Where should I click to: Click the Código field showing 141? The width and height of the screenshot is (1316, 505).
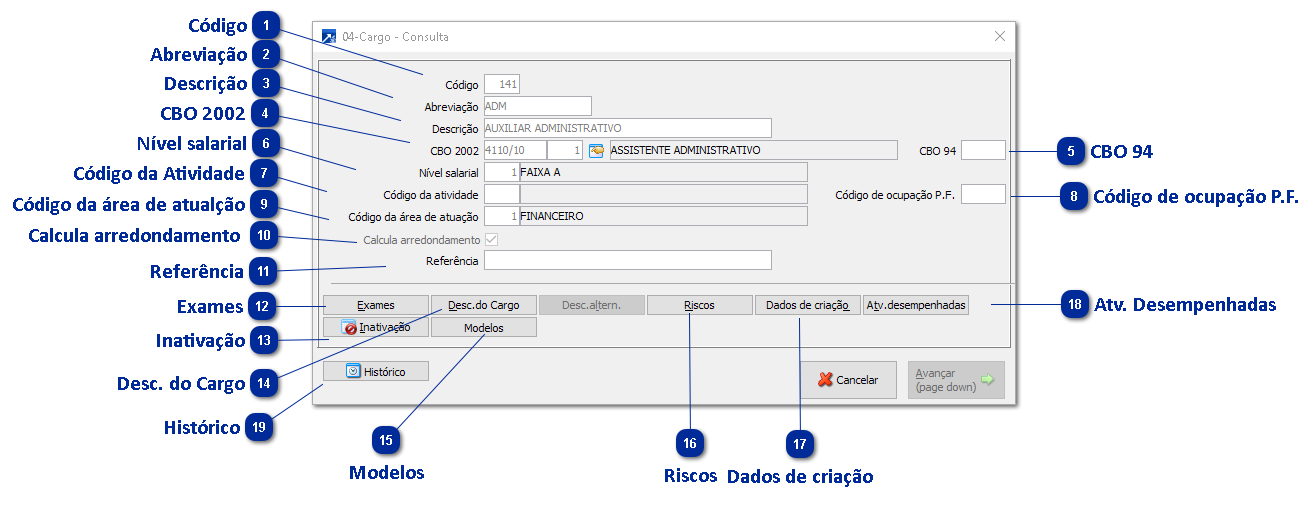click(502, 85)
